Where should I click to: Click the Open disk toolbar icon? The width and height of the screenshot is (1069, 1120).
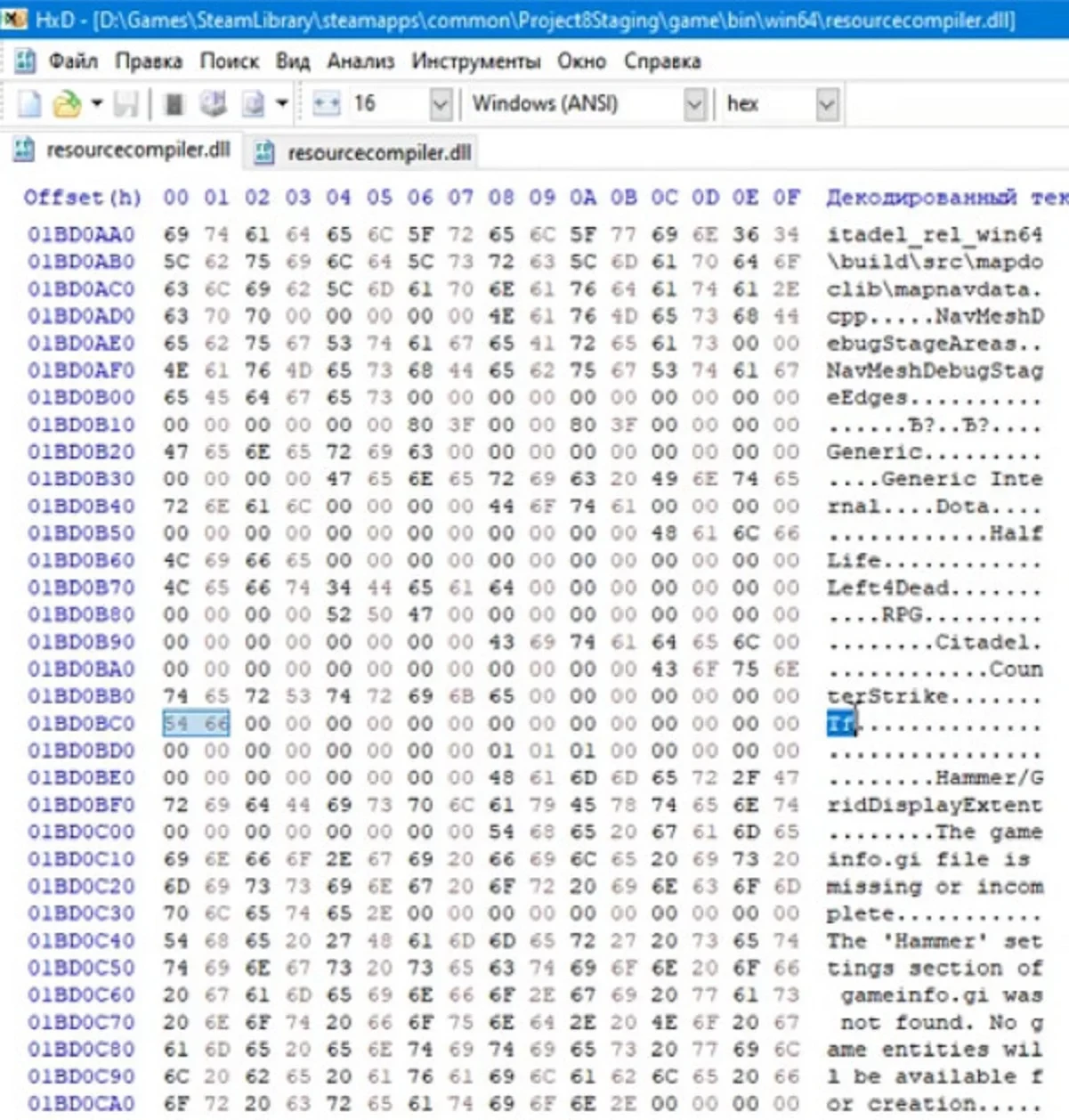tap(213, 104)
